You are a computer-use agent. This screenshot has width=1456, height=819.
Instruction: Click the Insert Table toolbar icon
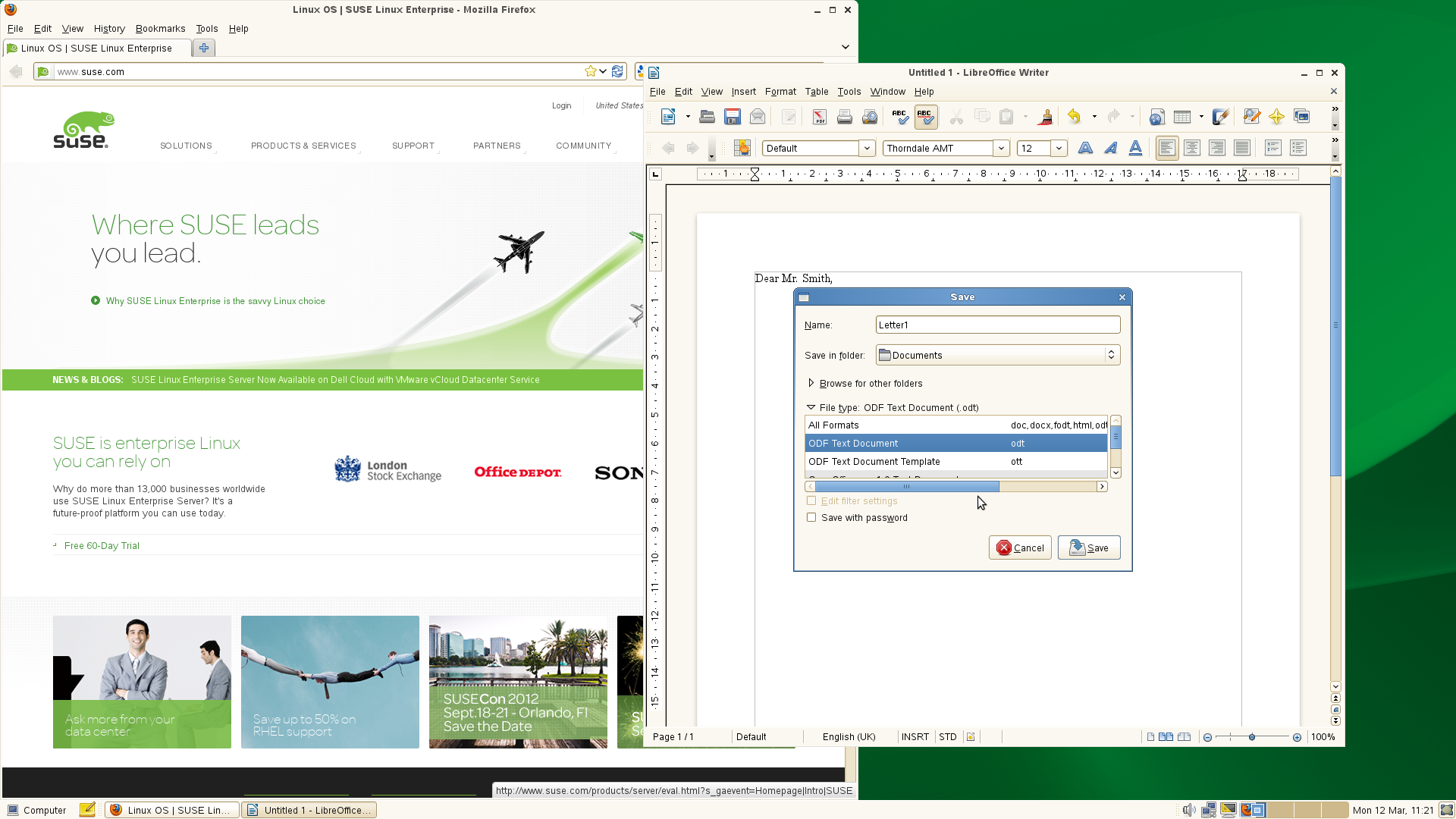1181,117
